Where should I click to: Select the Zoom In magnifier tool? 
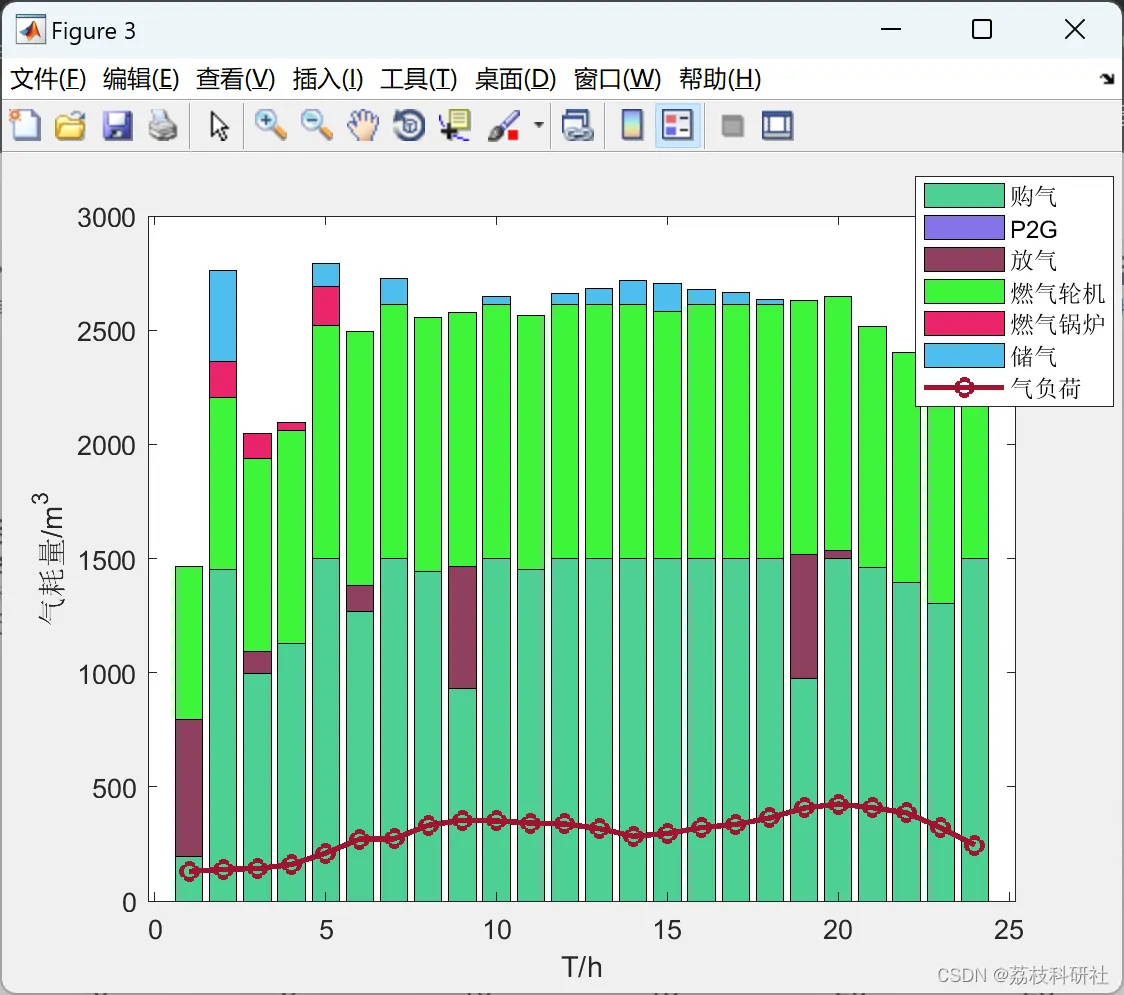[270, 125]
